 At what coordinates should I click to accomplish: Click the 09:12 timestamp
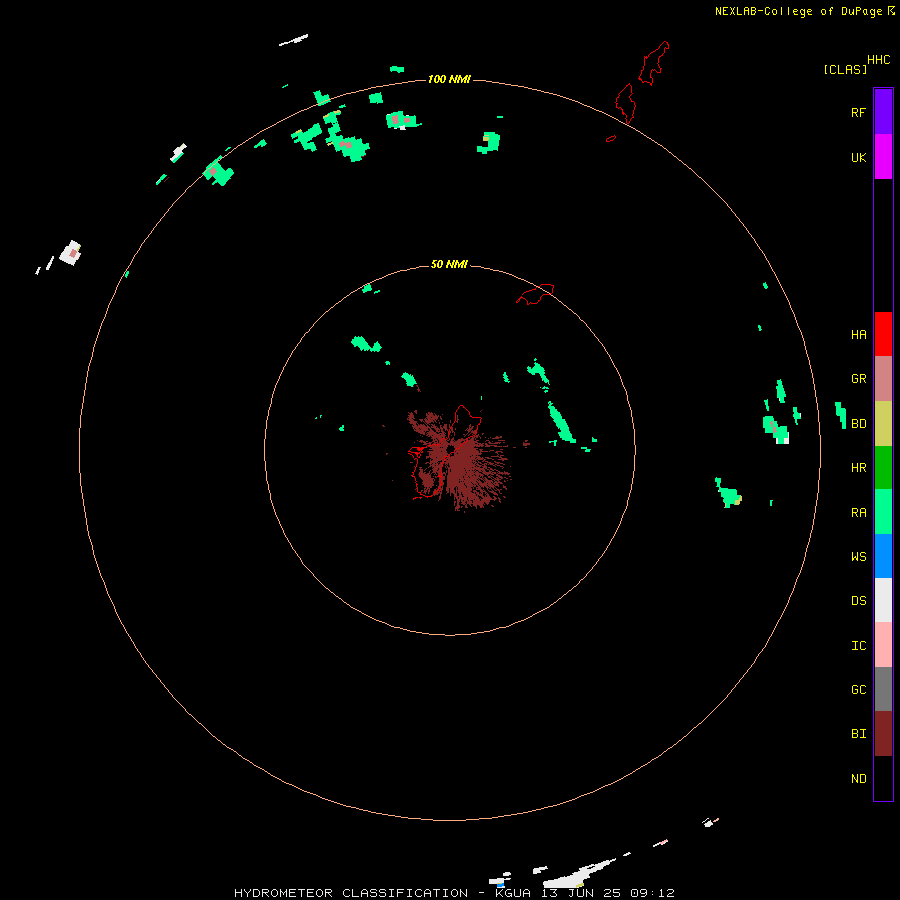(652, 893)
